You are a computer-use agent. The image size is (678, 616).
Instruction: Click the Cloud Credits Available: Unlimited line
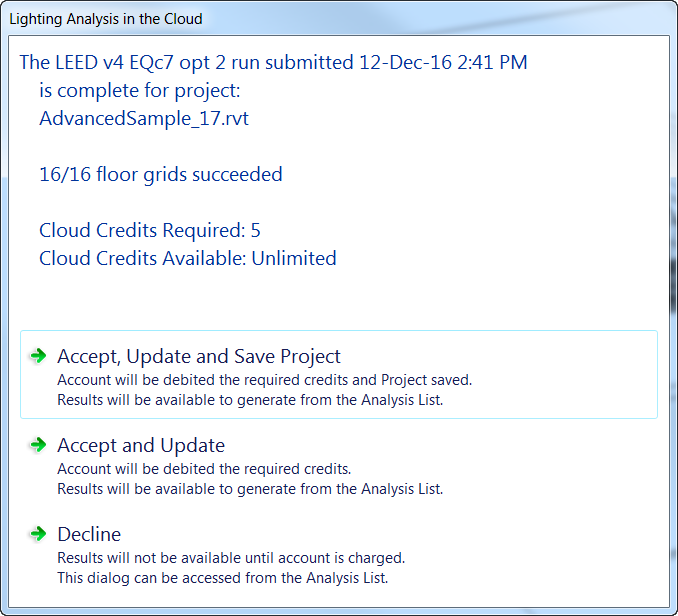coord(188,258)
